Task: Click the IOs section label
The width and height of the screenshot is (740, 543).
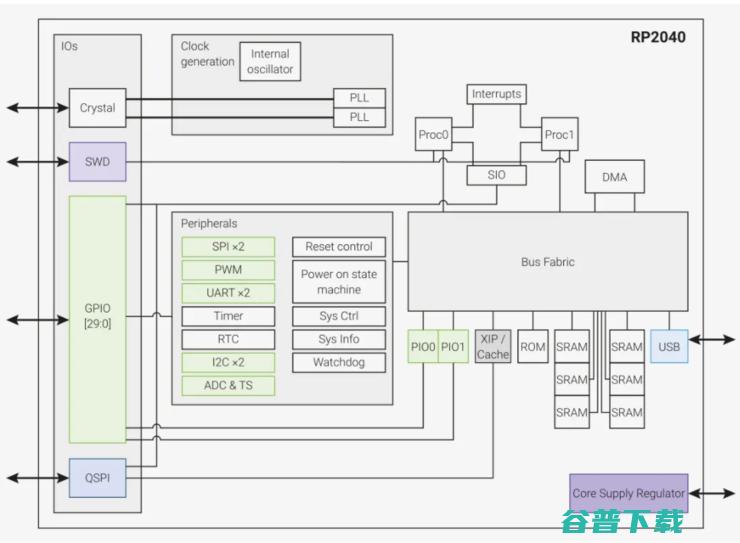Action: point(69,46)
